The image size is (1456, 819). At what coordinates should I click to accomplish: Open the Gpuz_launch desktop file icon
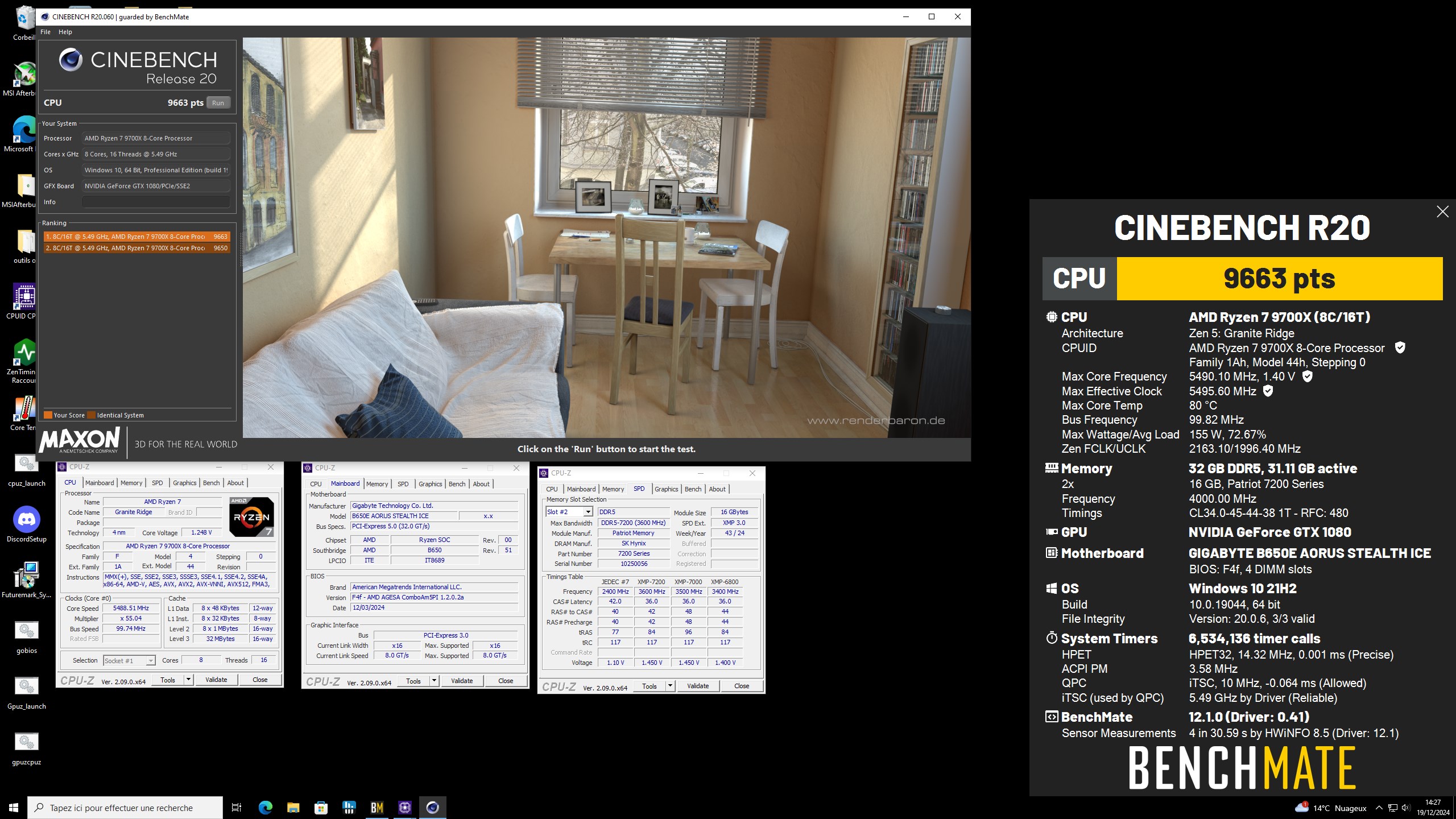pos(27,692)
